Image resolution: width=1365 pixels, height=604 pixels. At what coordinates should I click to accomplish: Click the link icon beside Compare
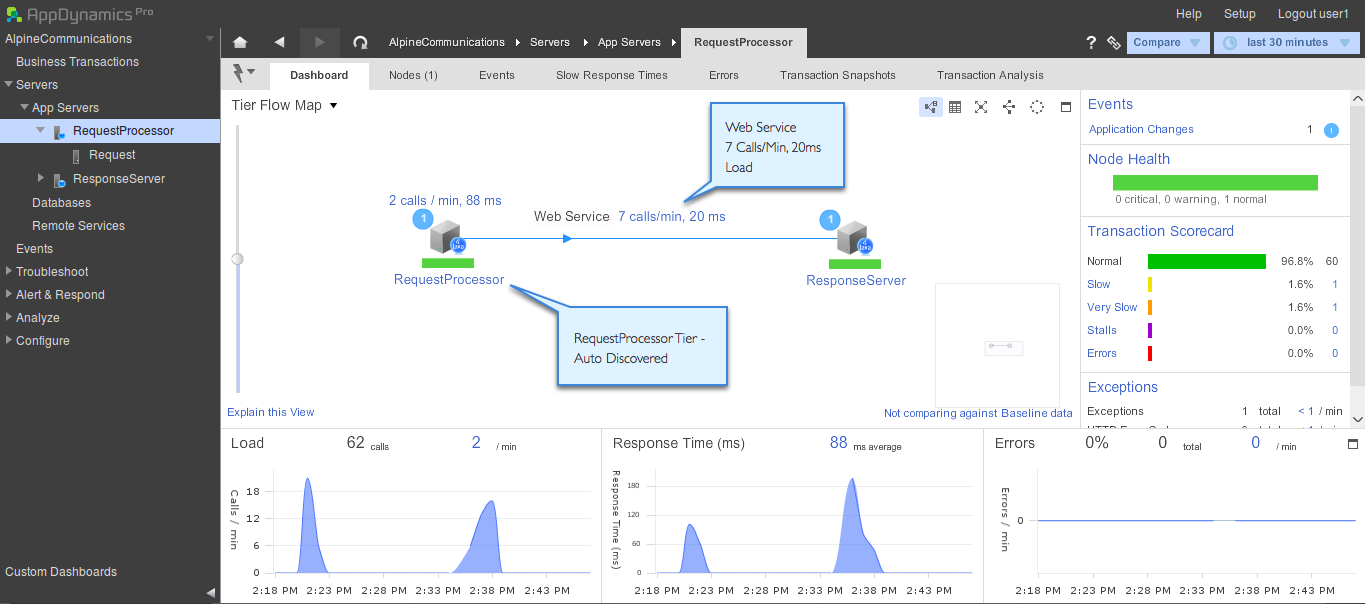(x=1114, y=43)
